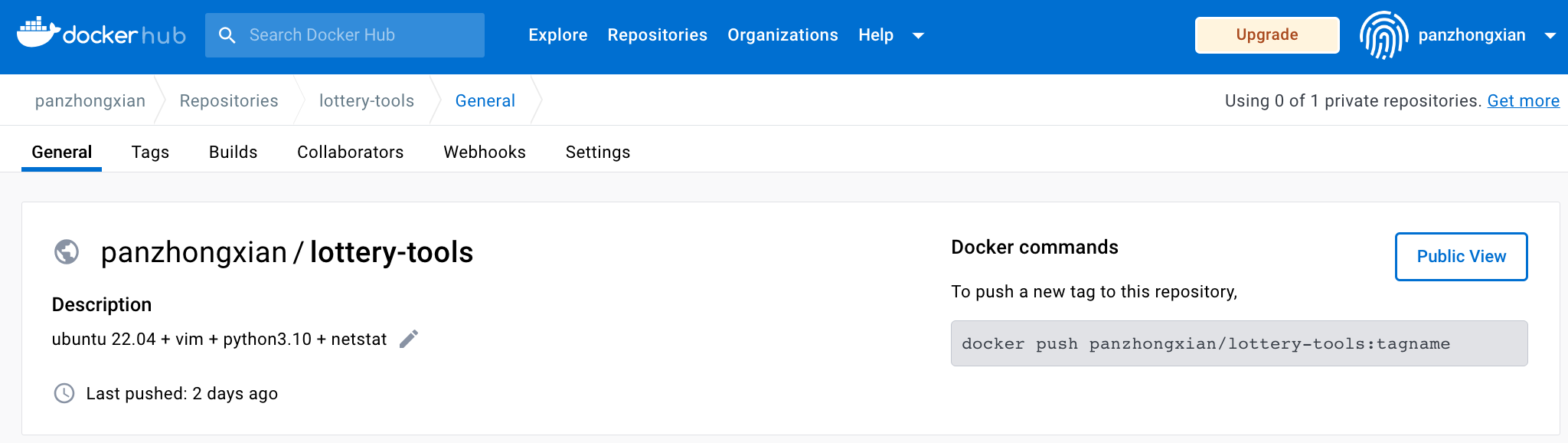Go to panzhongxian breadcrumb

point(90,100)
